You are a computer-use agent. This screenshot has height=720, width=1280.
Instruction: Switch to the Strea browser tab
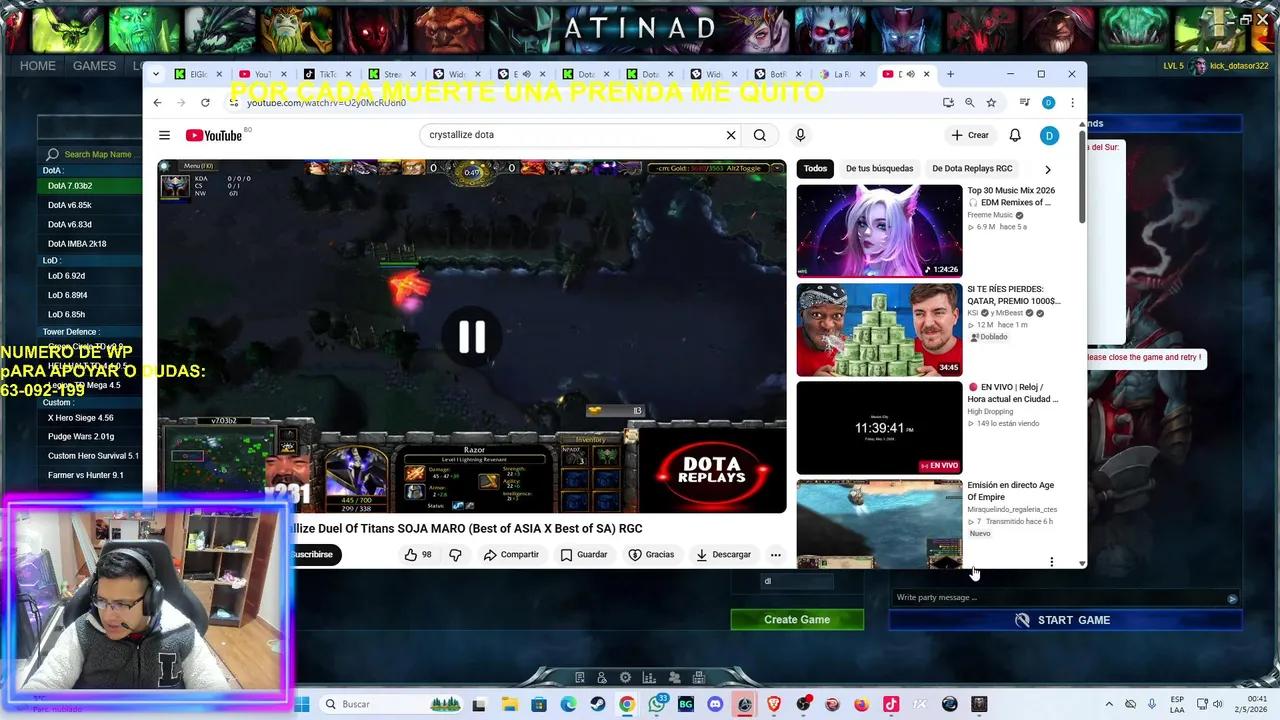[389, 74]
